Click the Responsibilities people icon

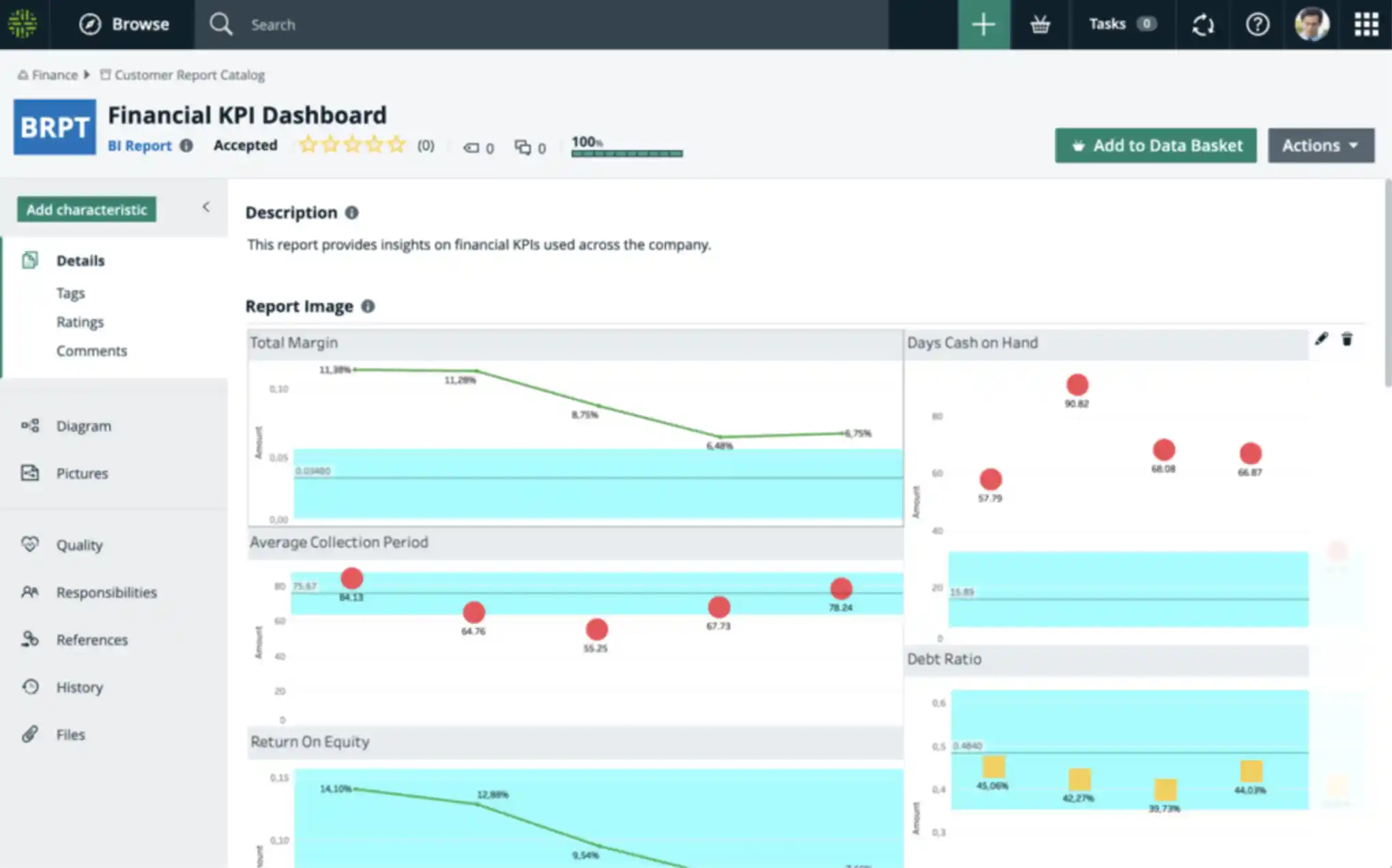pyautogui.click(x=30, y=592)
